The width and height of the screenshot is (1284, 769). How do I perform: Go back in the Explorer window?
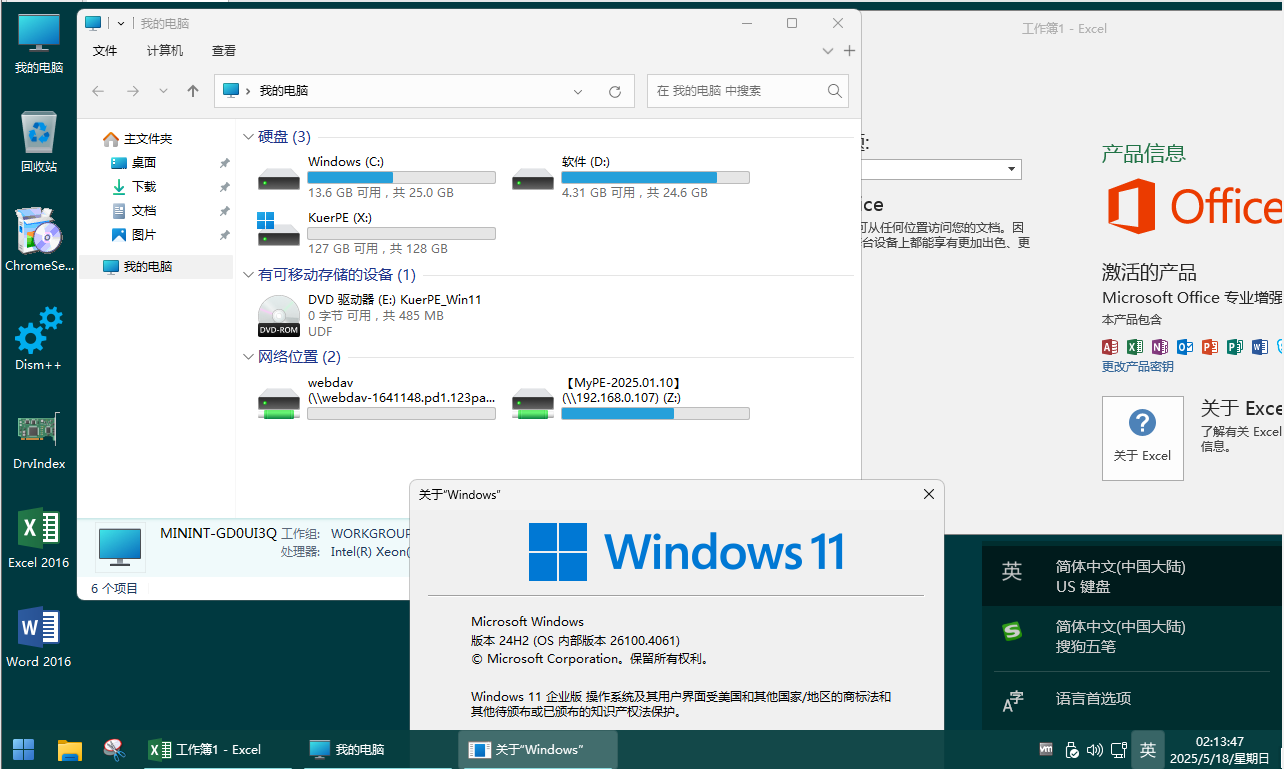(98, 91)
